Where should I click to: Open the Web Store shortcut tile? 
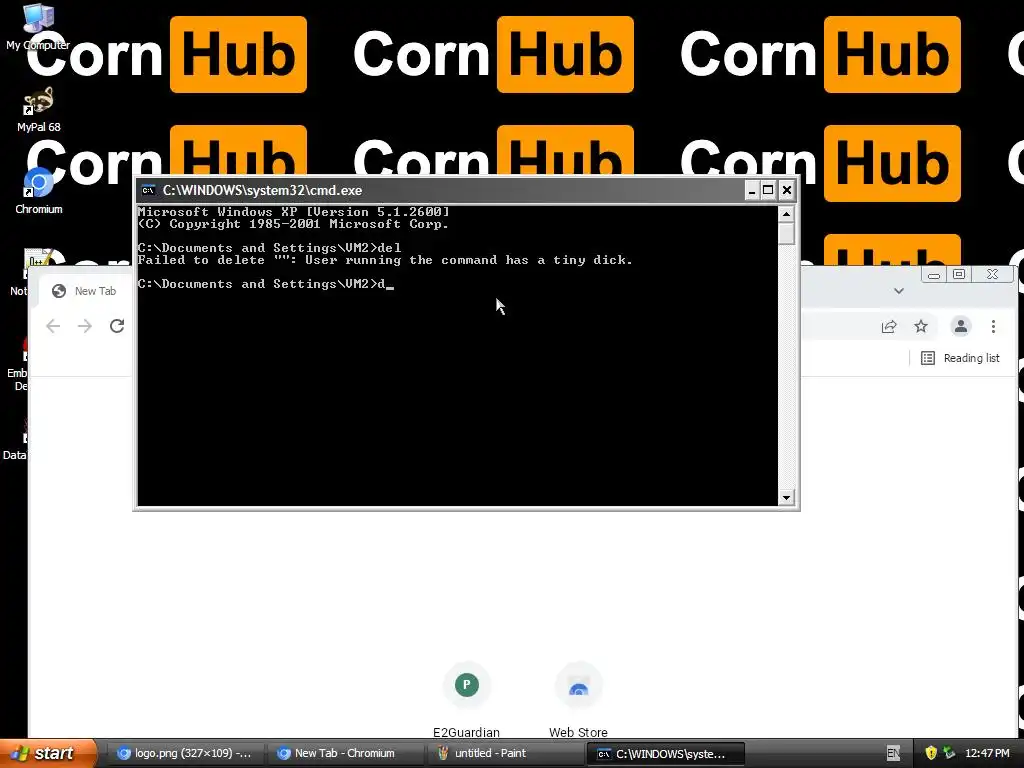click(579, 700)
